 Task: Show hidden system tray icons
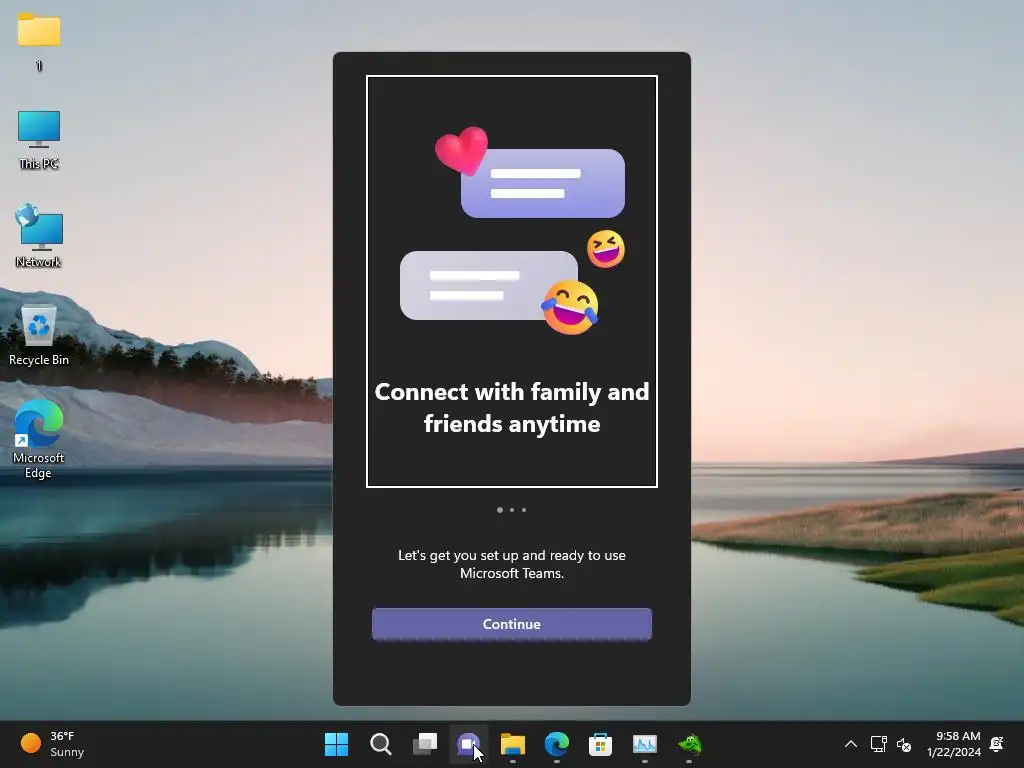[x=851, y=744]
